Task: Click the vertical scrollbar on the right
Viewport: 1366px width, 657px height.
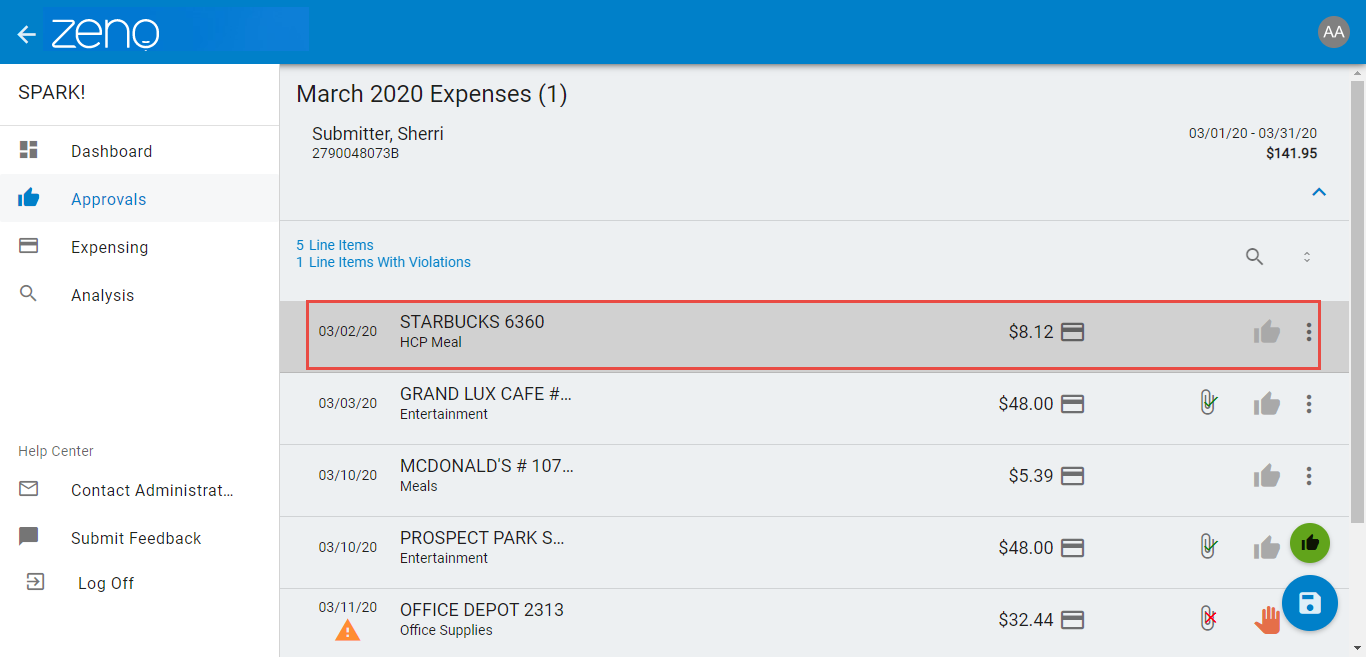Action: click(x=1359, y=300)
